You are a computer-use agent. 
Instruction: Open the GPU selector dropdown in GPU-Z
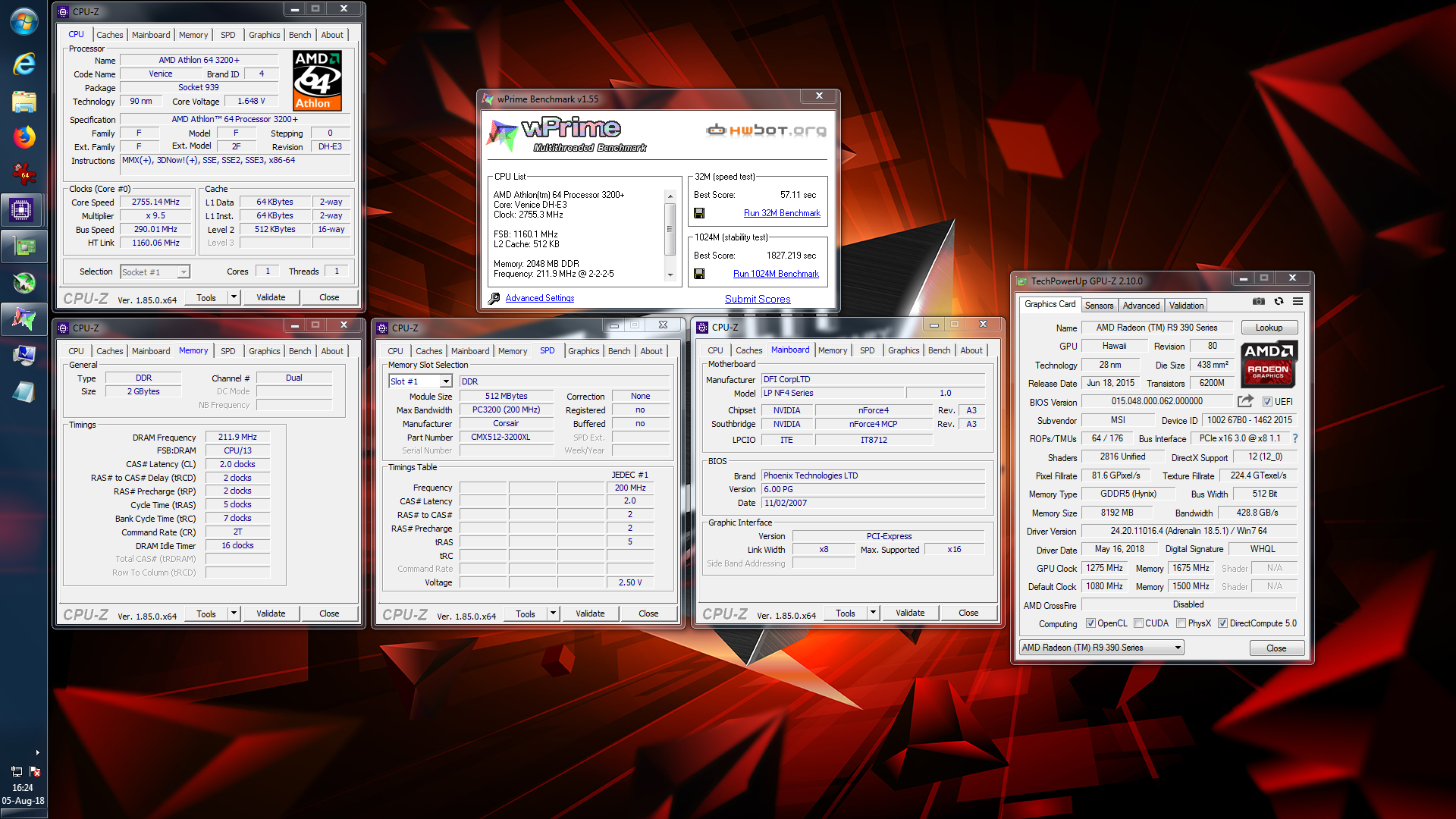[1178, 648]
